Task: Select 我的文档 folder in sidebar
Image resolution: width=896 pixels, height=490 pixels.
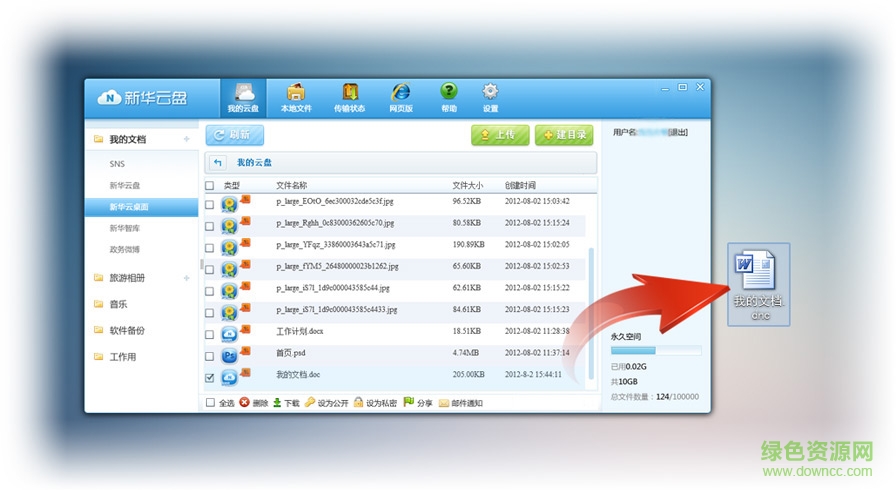Action: tap(128, 139)
